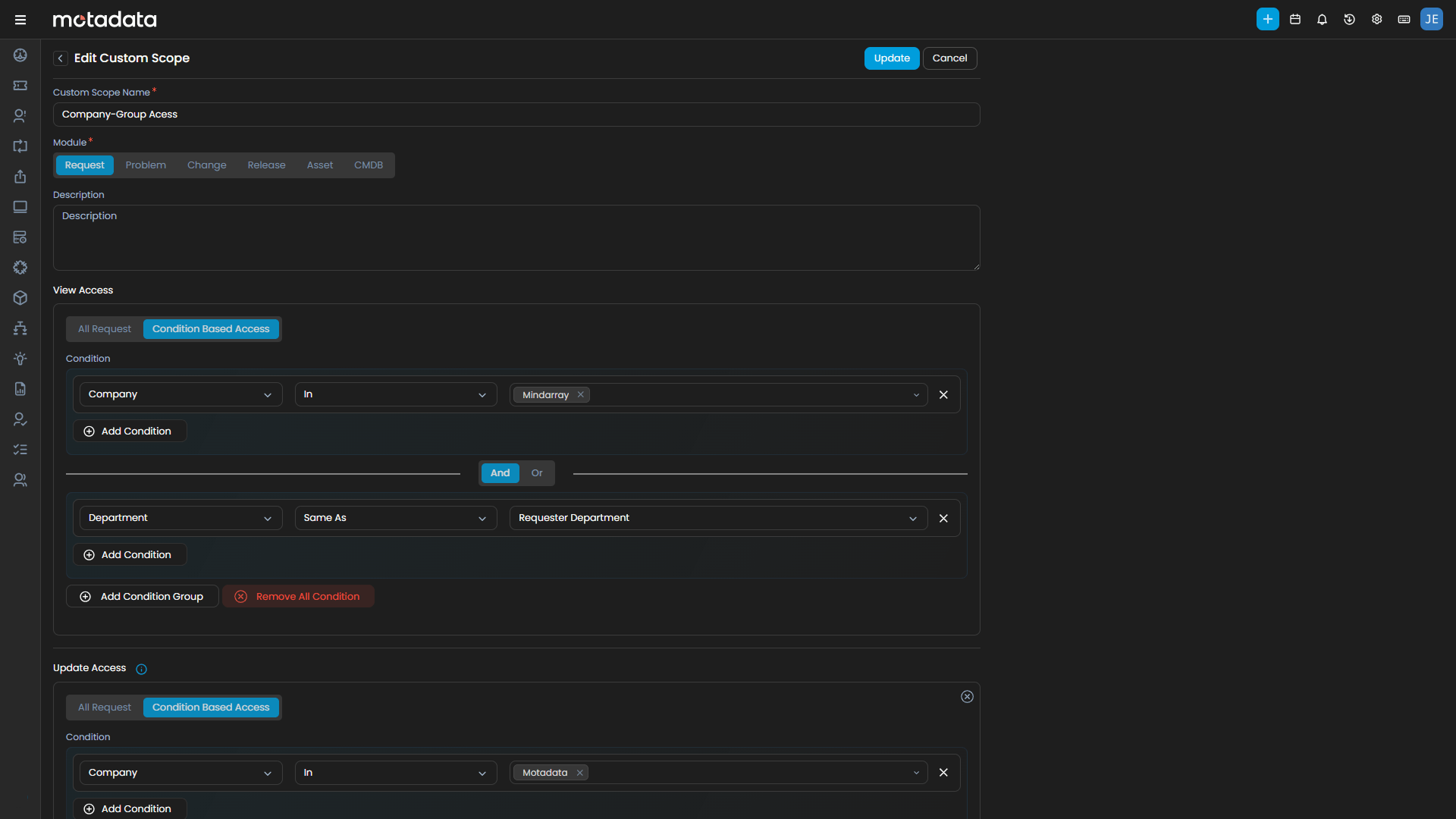The width and height of the screenshot is (1456, 819).
Task: Switch the condition operator to Or
Action: (537, 473)
